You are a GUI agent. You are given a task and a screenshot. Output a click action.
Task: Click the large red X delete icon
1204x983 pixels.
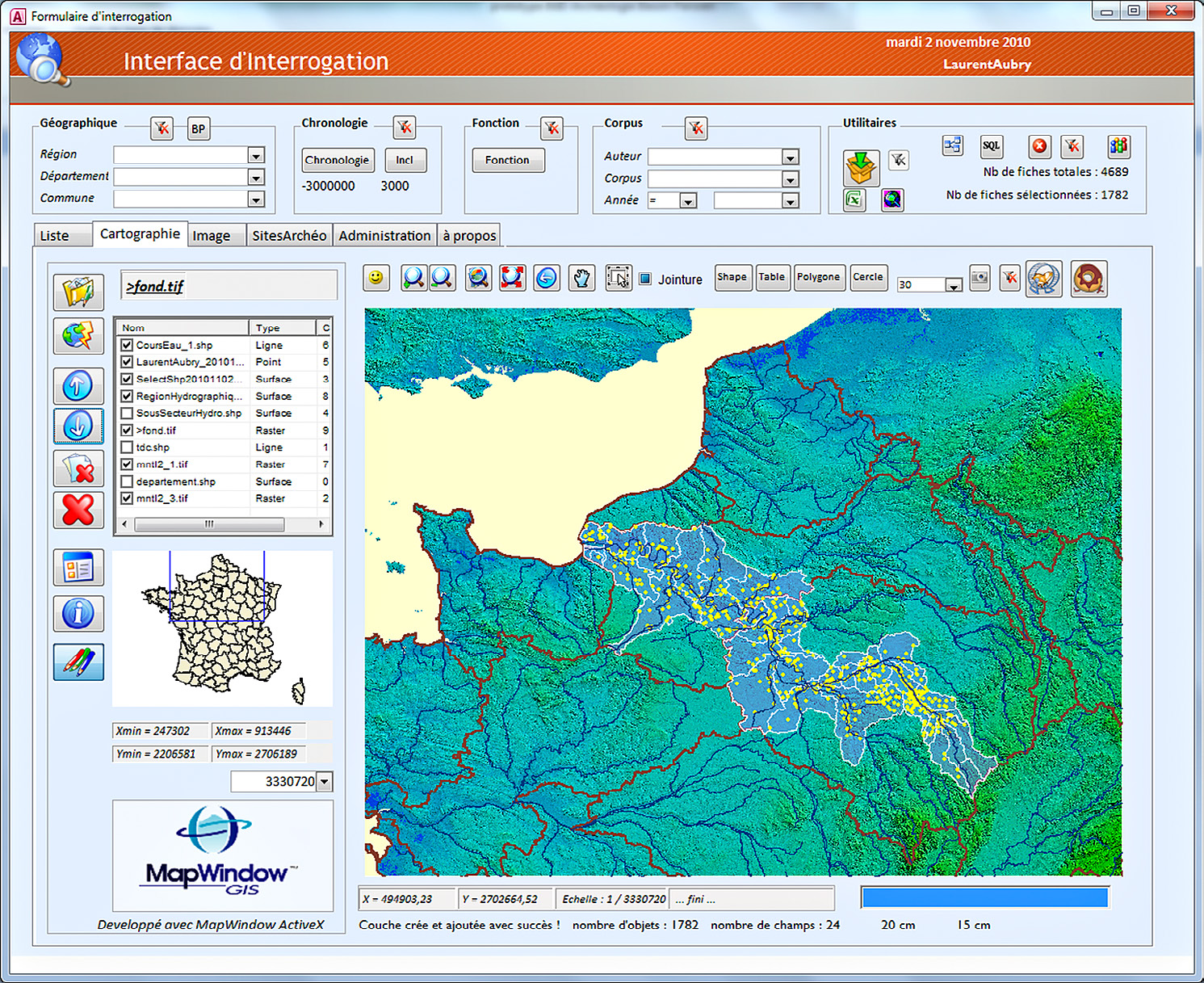(x=78, y=510)
